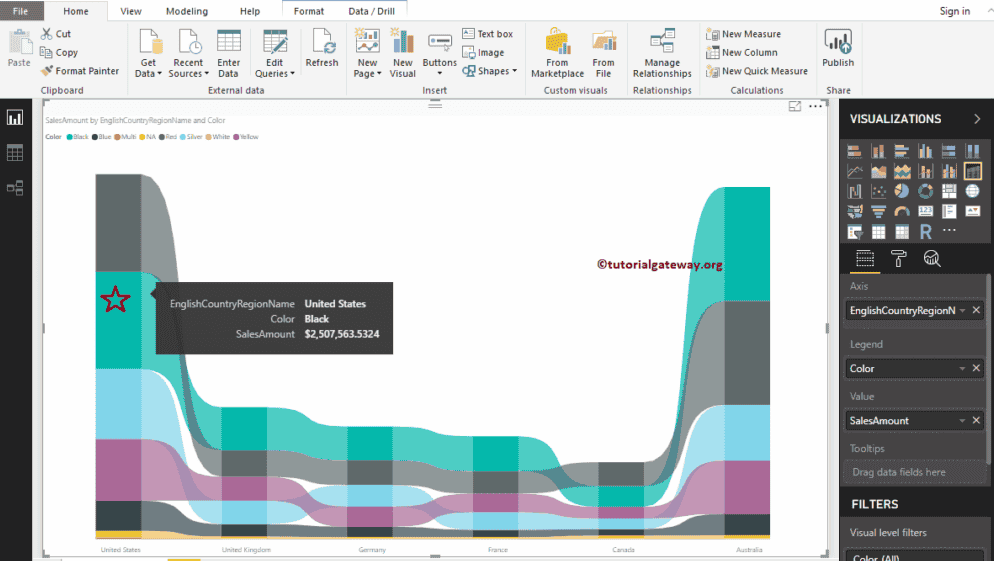Select the Scatter chart visual
994x561 pixels.
point(878,191)
